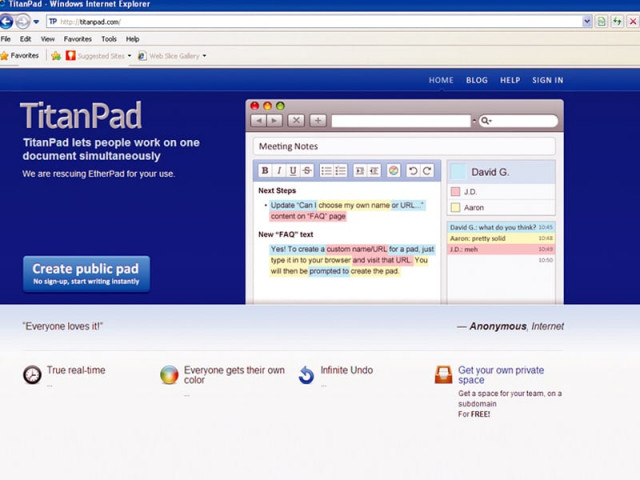
Task: Open the File menu
Action: (6, 39)
